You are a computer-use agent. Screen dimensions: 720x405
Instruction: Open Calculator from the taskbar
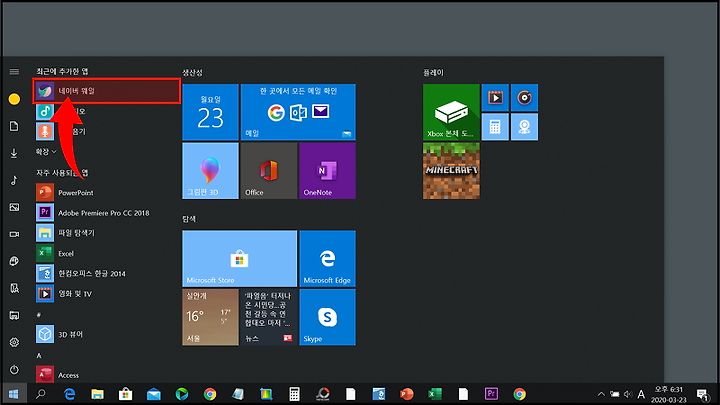[294, 394]
